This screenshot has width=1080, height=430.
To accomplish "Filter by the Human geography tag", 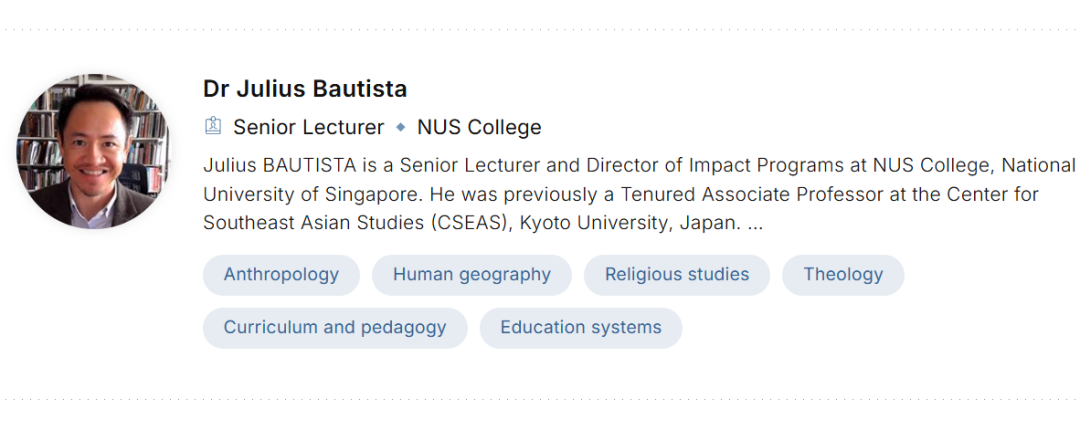I will (471, 275).
